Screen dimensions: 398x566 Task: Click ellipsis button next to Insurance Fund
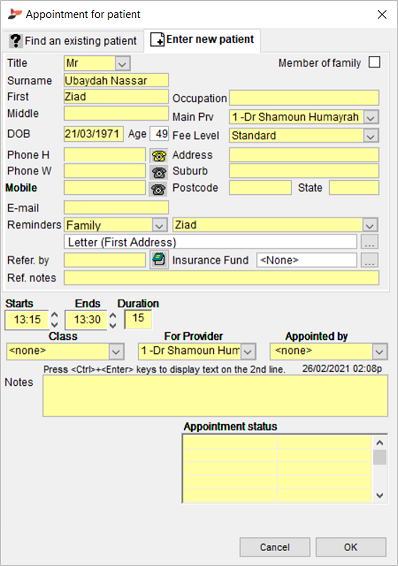point(369,260)
